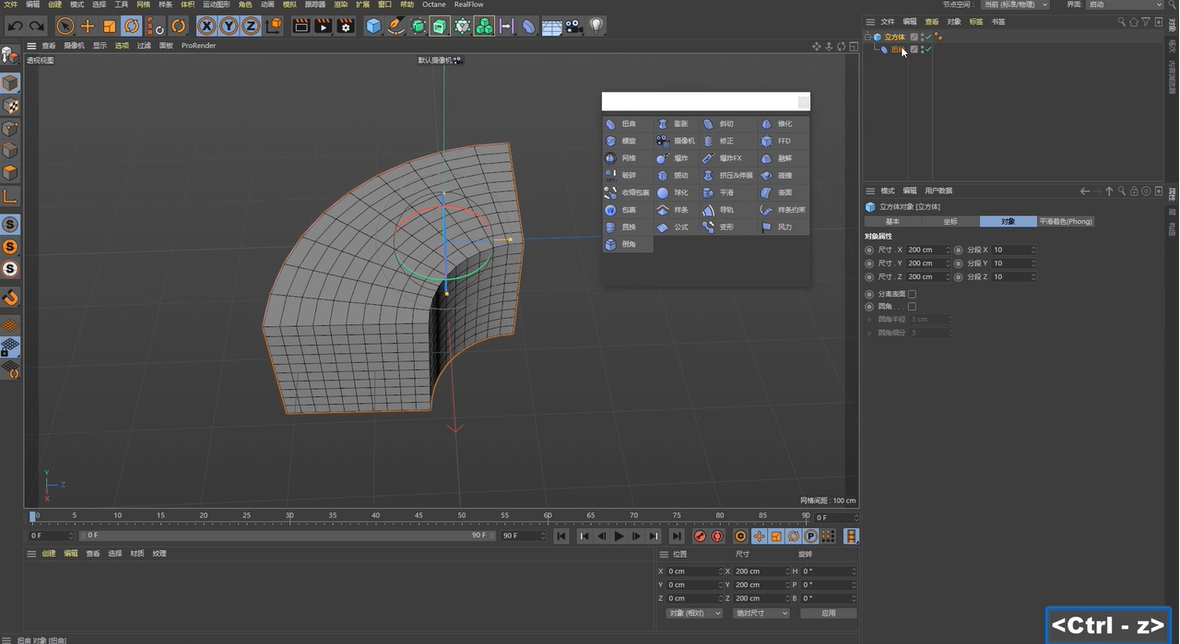
Task: Select the Scale tool icon
Action: (x=109, y=26)
